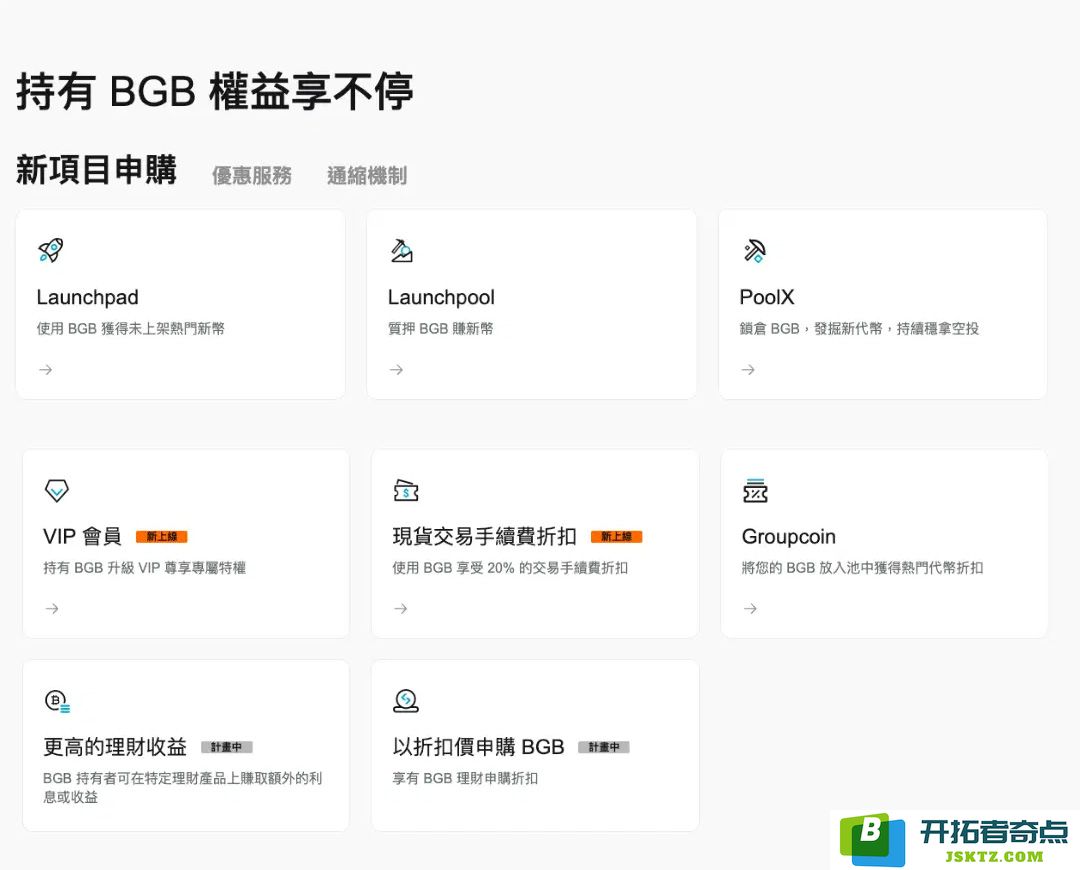Switch to the 新項目申購 tab
This screenshot has width=1080, height=870.
click(96, 170)
